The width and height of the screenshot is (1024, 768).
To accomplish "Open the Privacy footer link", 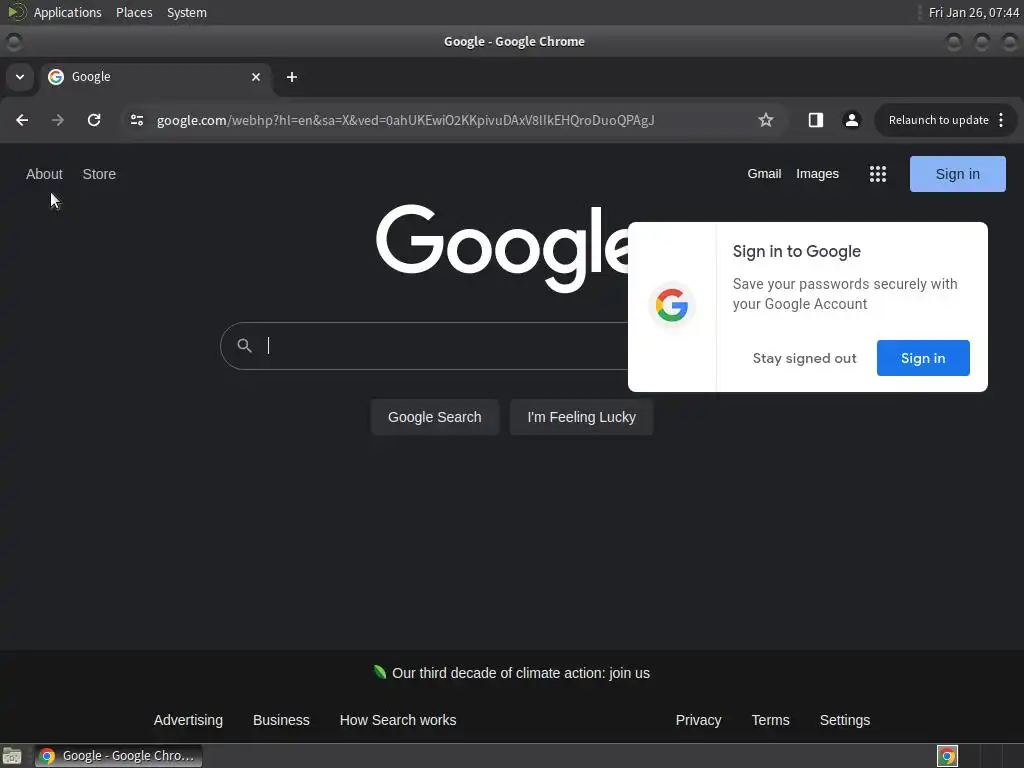I will click(698, 720).
